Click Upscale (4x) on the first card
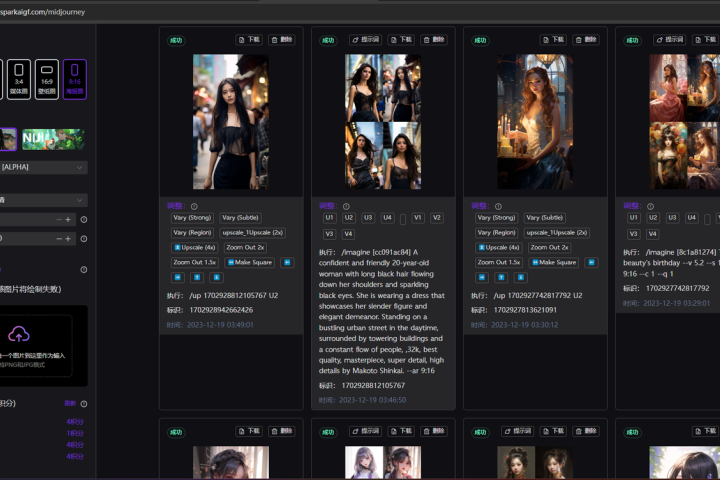Viewport: 720px width, 480px height. [x=194, y=247]
